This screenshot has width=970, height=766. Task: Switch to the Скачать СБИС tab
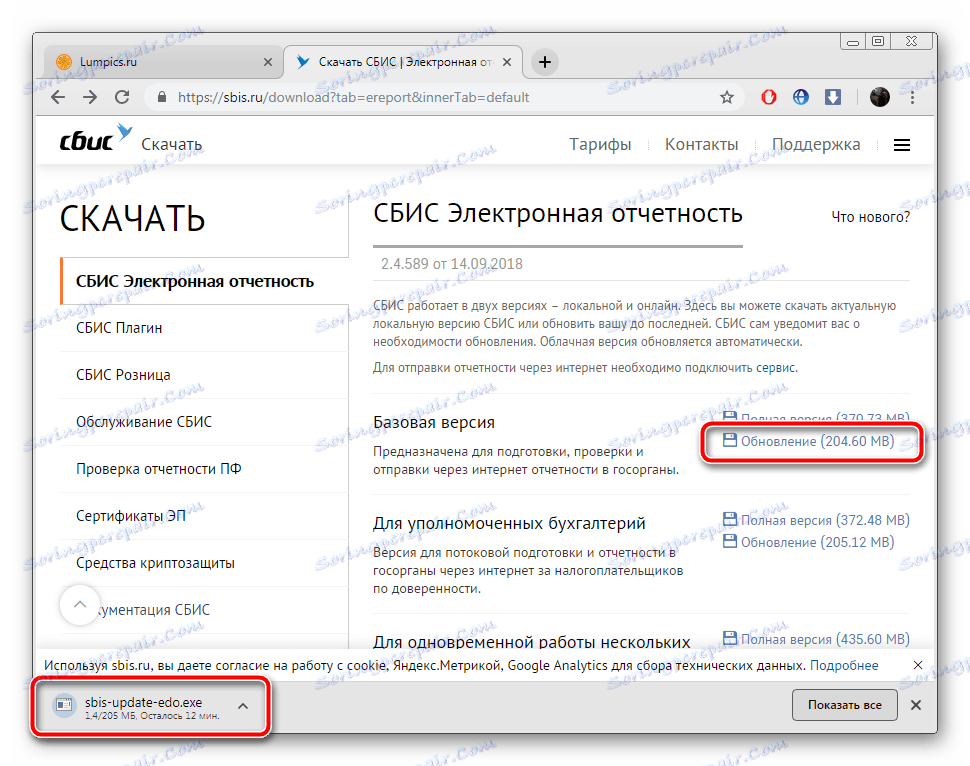403,62
